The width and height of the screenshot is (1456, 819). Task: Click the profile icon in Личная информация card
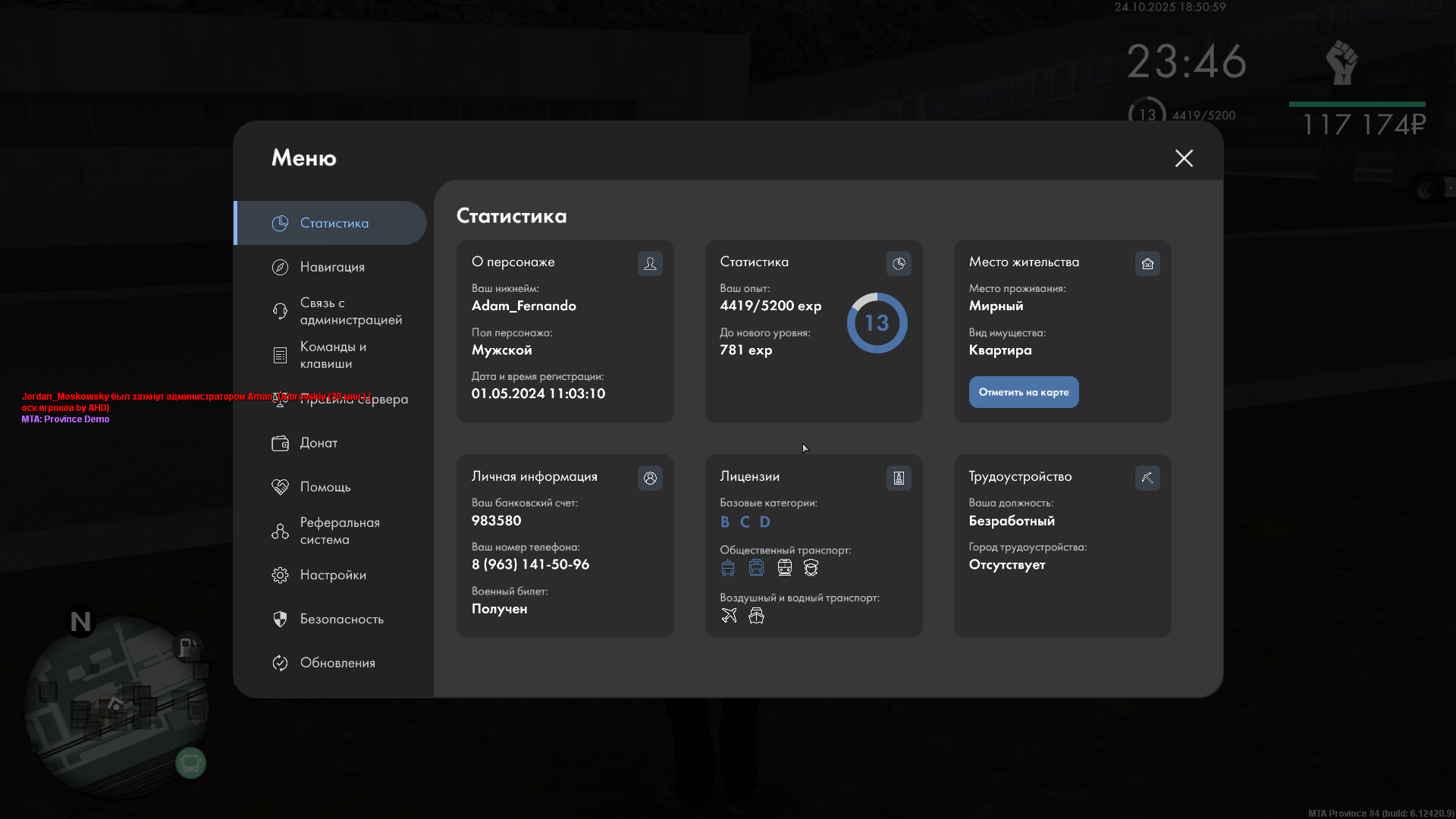point(650,478)
